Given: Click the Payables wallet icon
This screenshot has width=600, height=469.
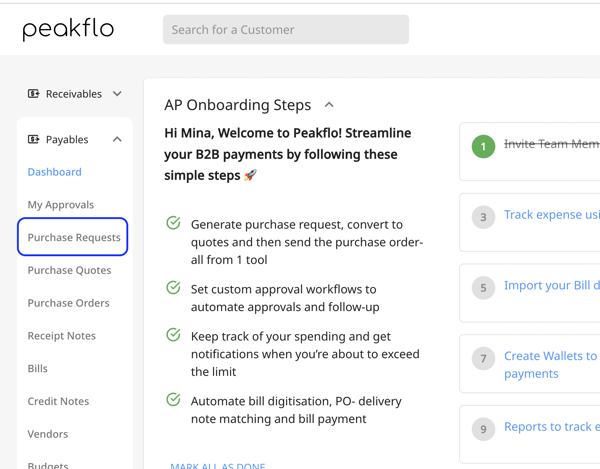Looking at the screenshot, I should click(34, 139).
